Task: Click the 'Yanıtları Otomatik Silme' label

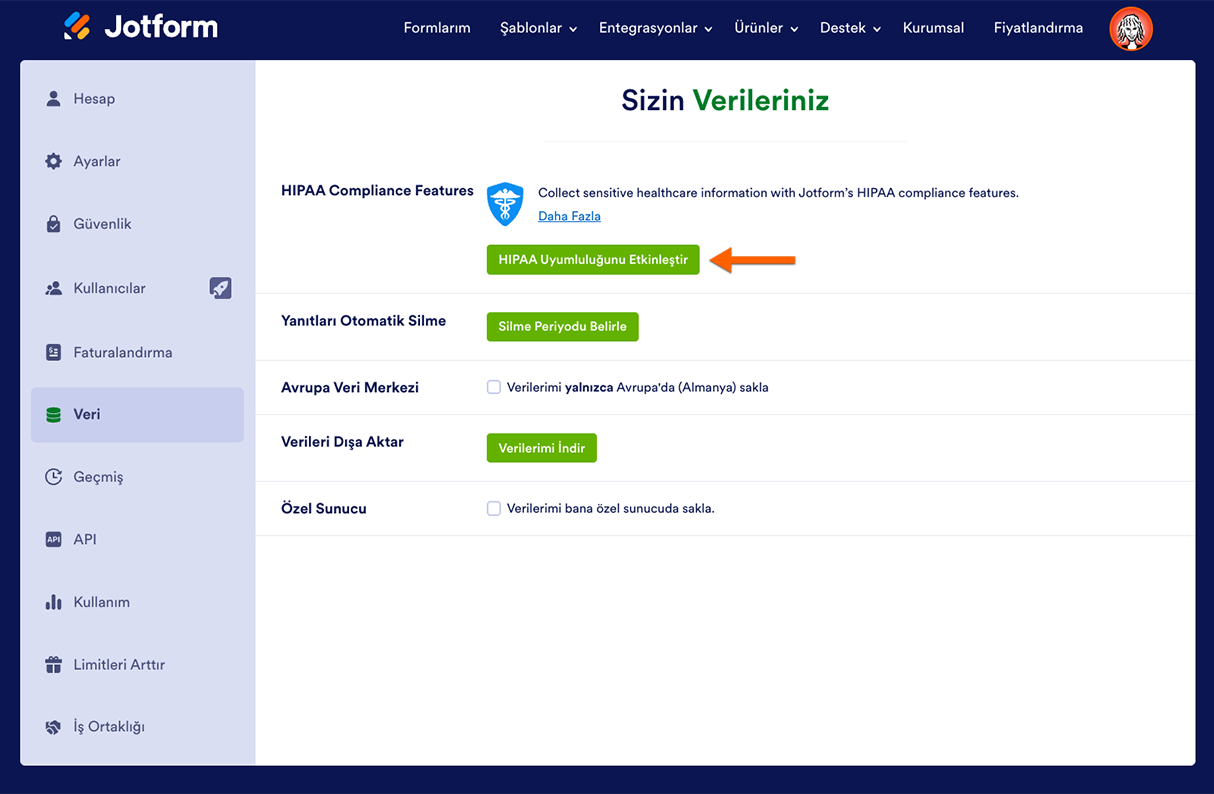Action: pos(363,321)
